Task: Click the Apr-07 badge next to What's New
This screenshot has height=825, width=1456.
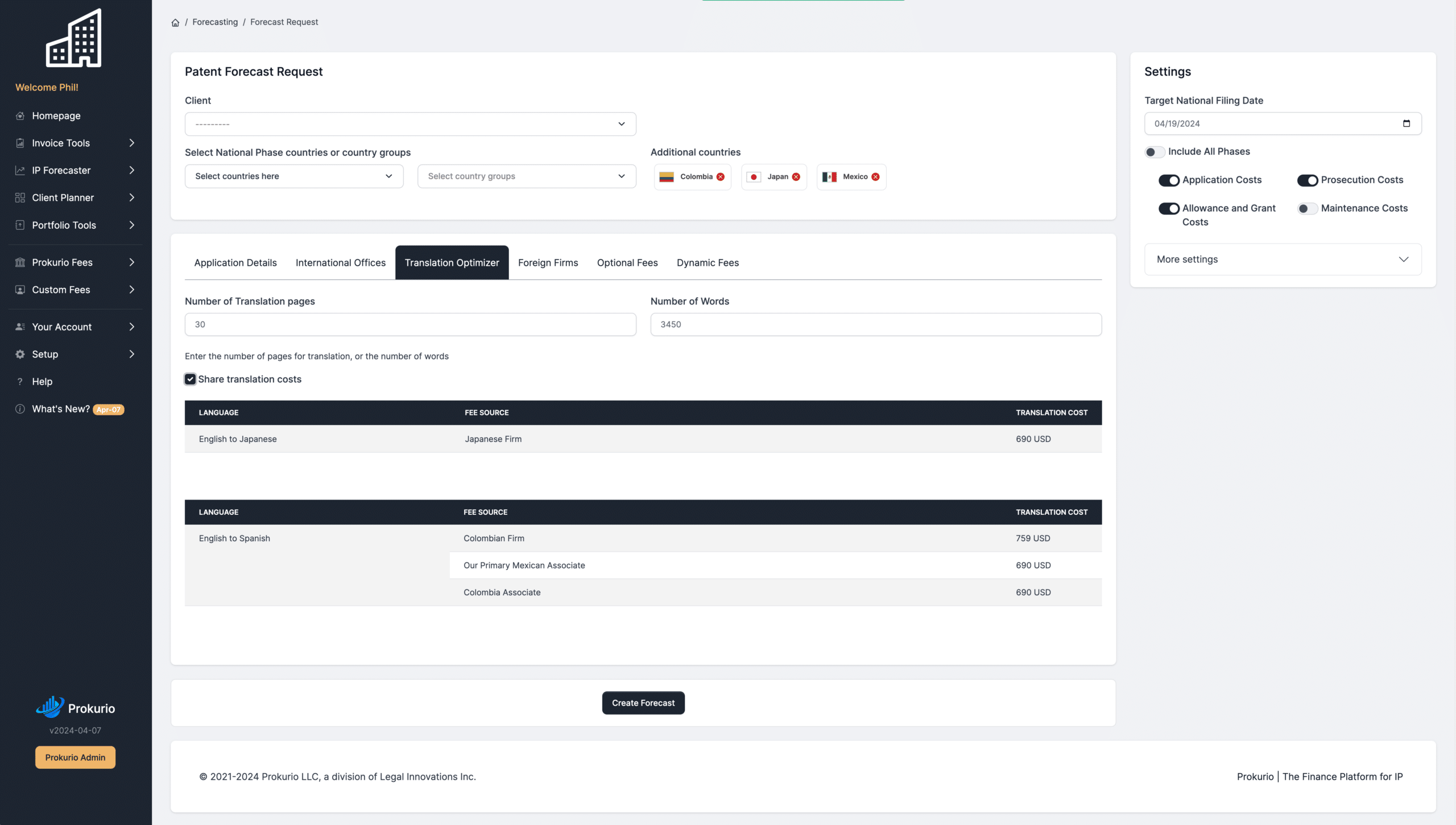Action: (x=109, y=410)
